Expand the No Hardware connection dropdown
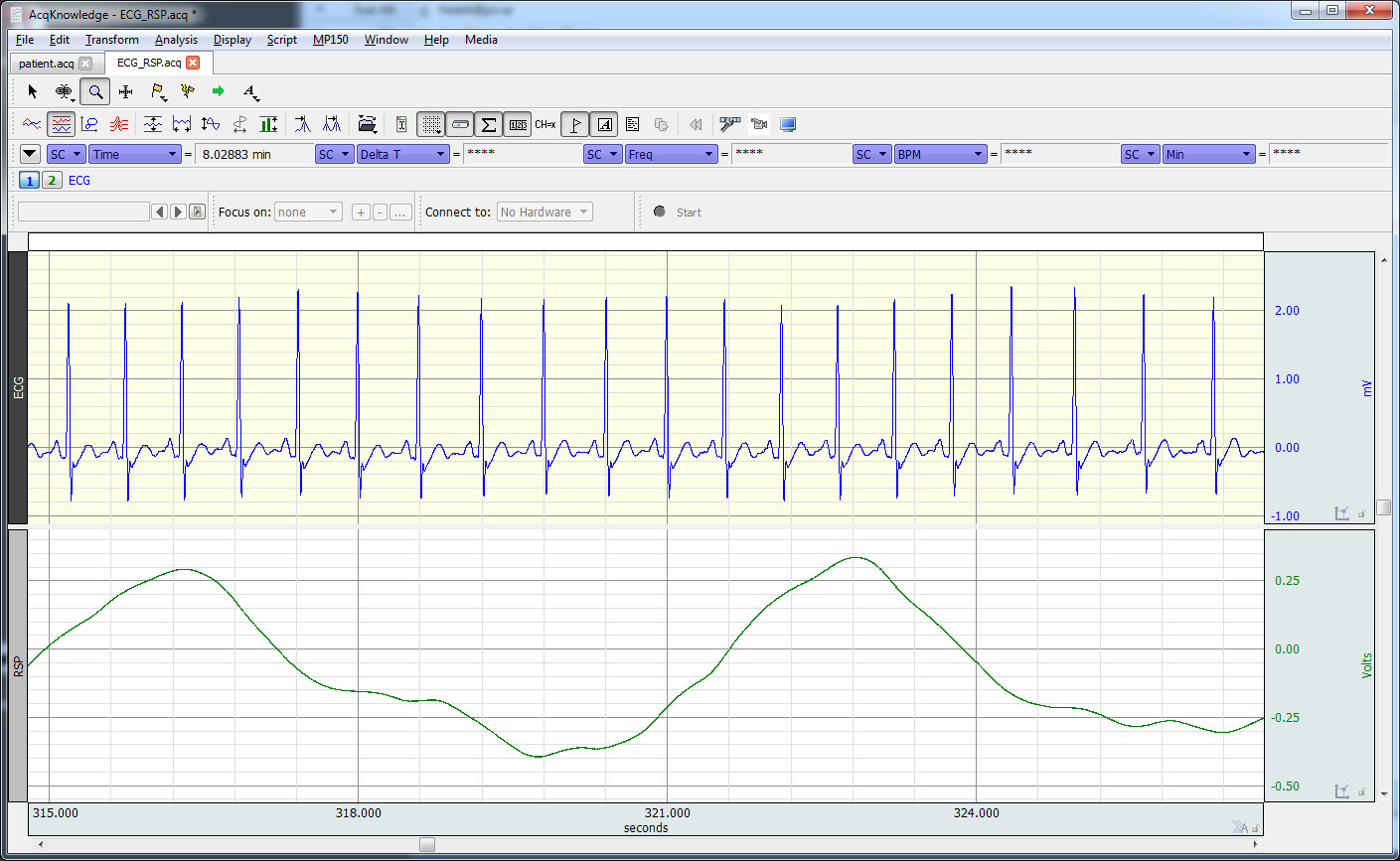 (544, 212)
